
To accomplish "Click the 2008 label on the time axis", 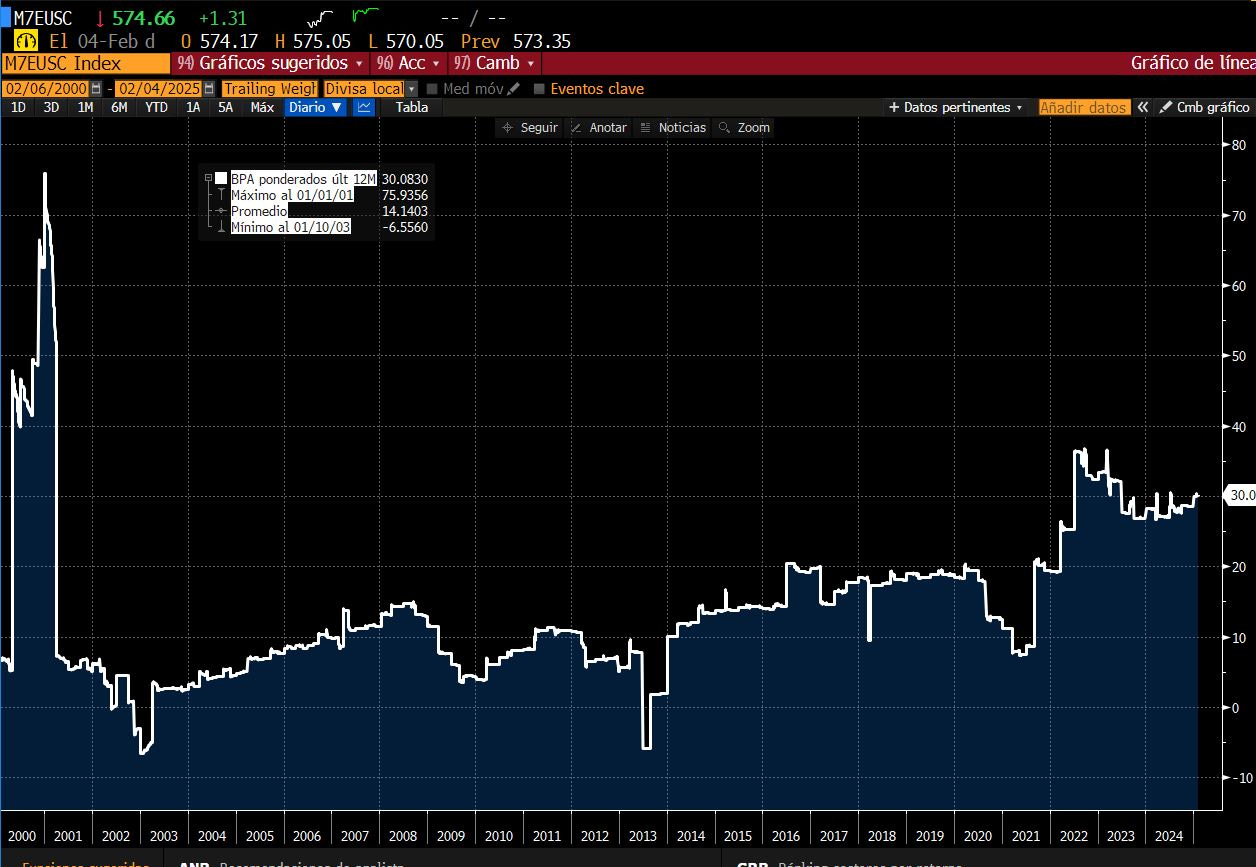I will tap(402, 836).
